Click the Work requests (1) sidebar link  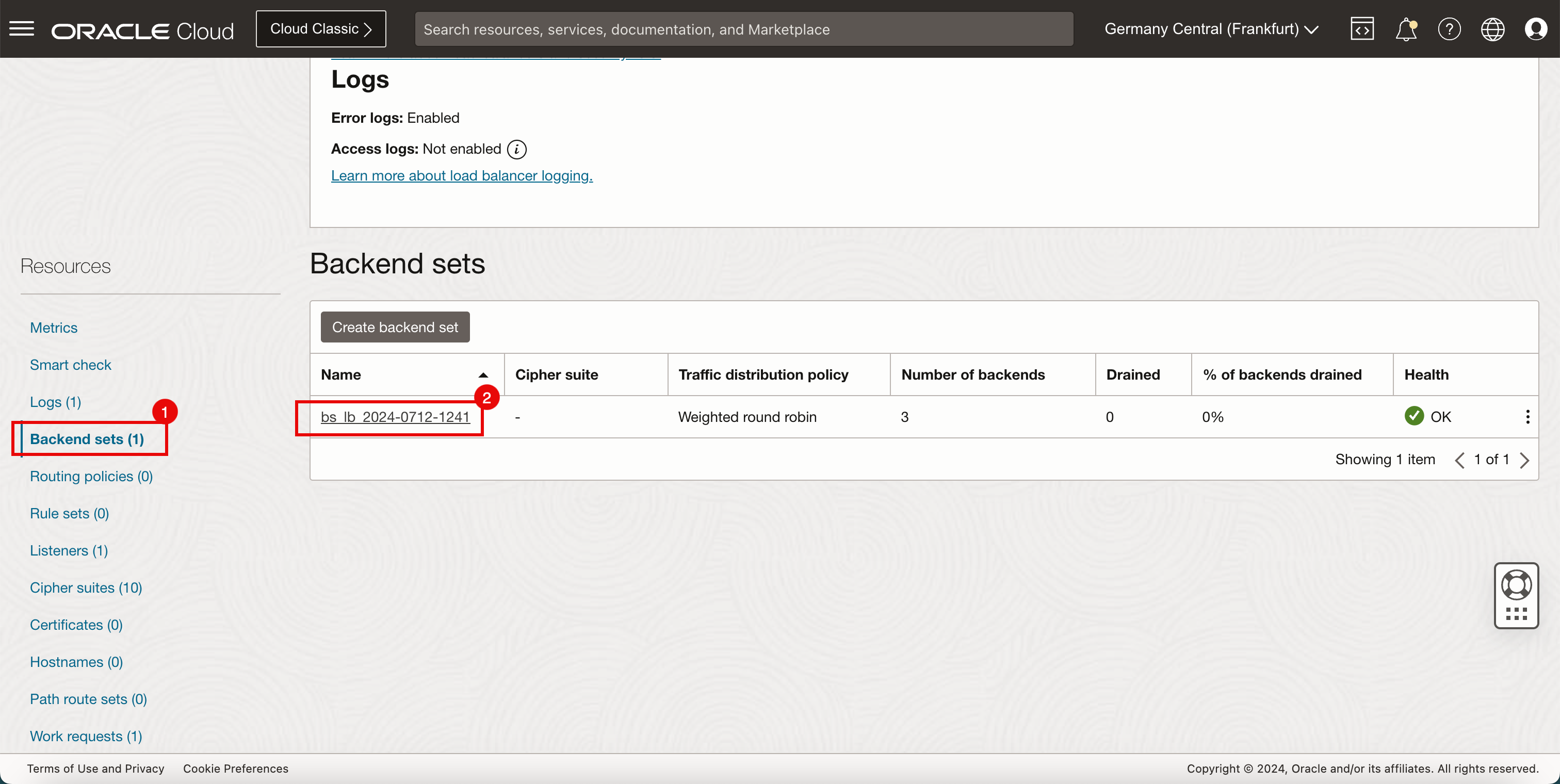pos(87,735)
